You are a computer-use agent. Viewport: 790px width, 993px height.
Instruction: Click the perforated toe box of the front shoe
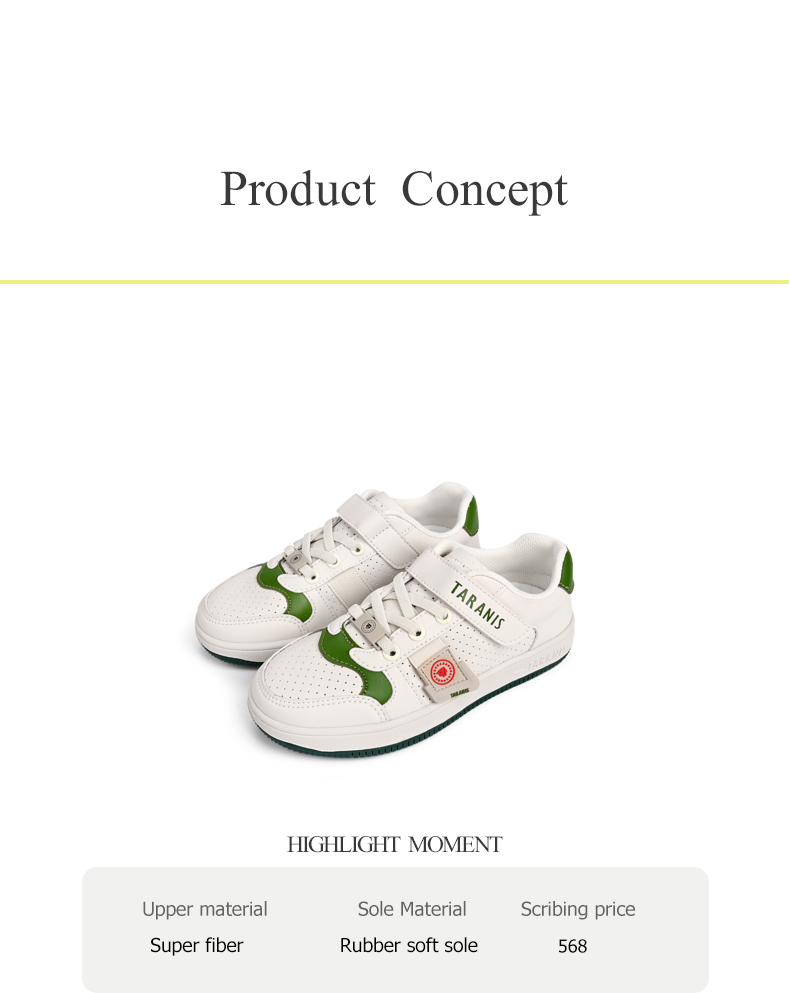point(304,681)
